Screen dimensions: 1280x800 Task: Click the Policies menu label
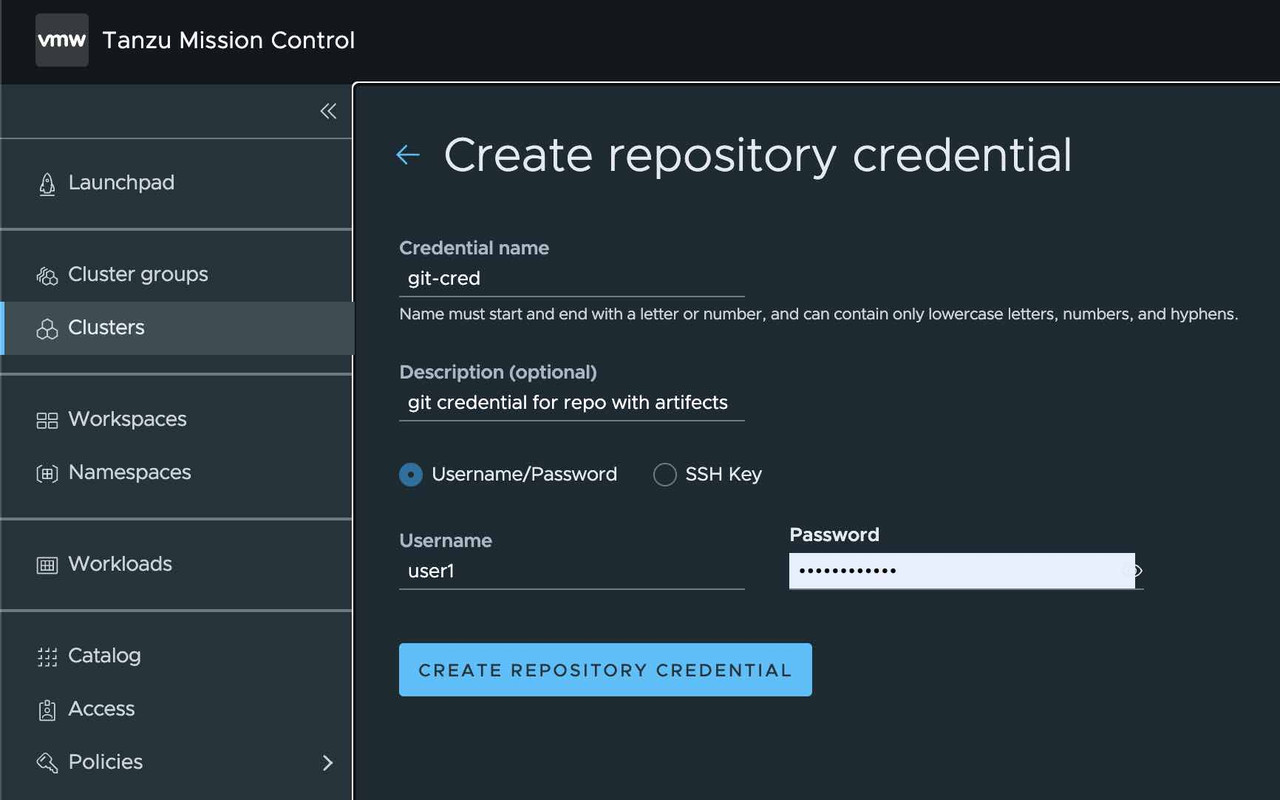(106, 762)
